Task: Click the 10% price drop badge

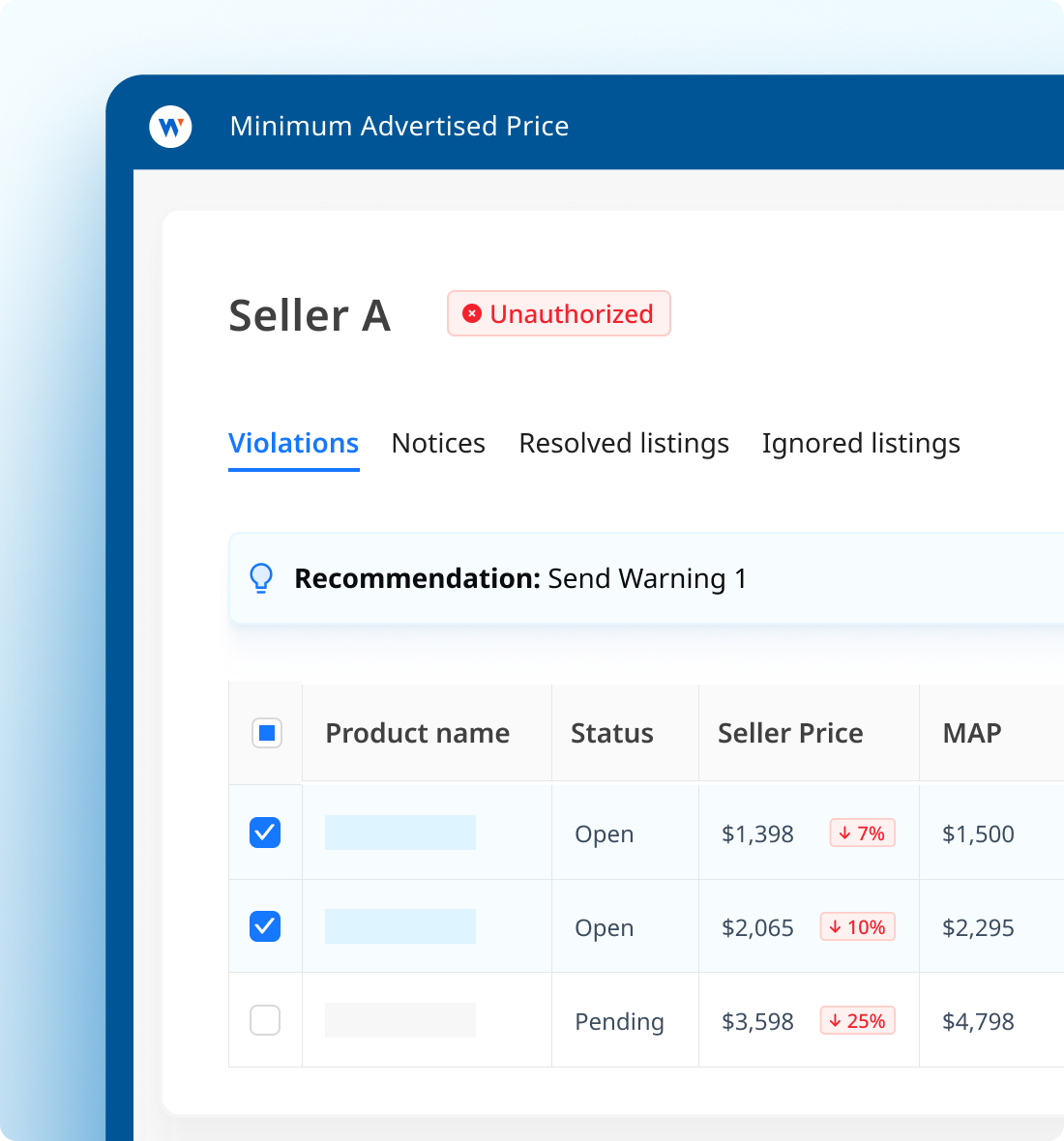Action: tap(857, 927)
